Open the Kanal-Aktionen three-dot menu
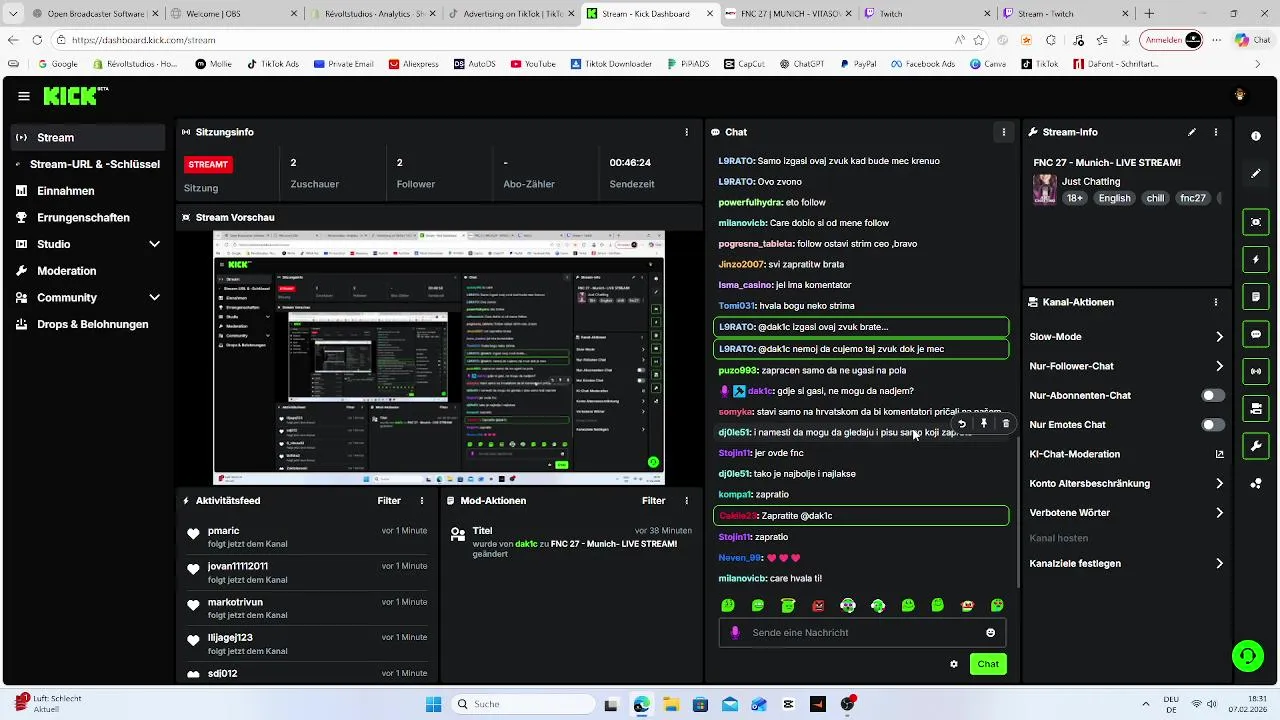The image size is (1280, 720). pyautogui.click(x=1216, y=302)
